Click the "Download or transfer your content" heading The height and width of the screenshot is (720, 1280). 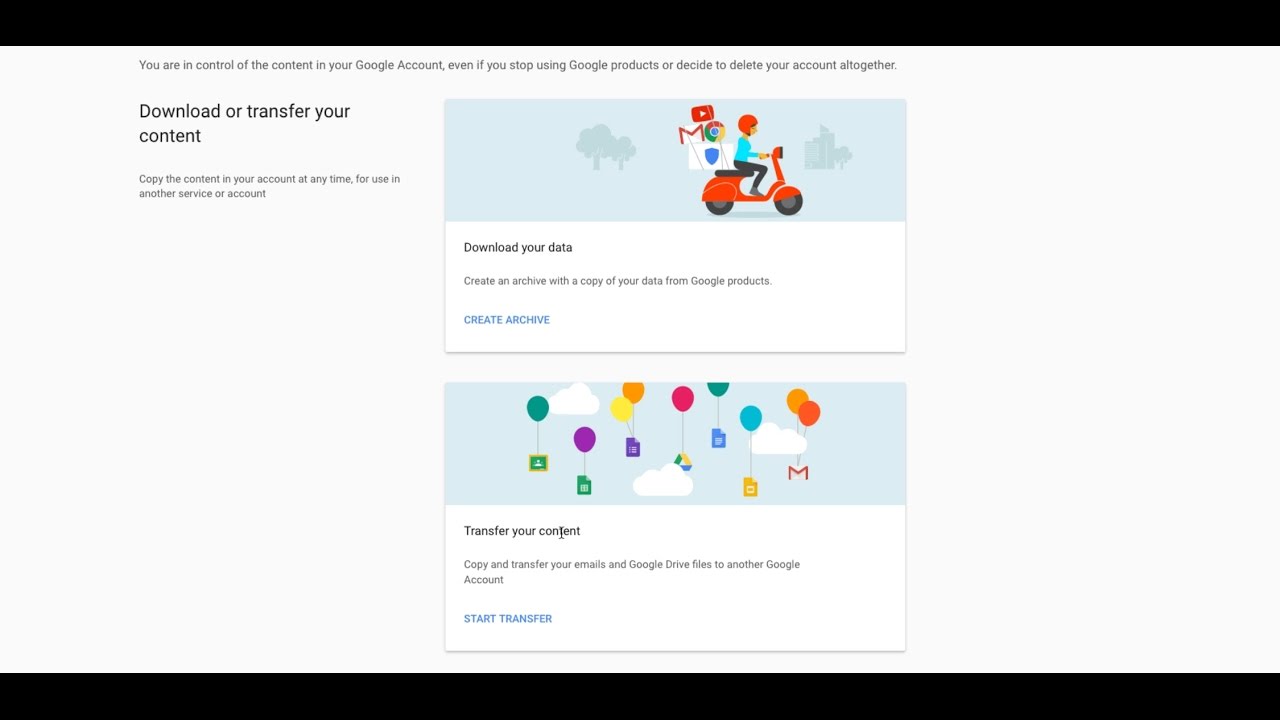click(x=245, y=123)
